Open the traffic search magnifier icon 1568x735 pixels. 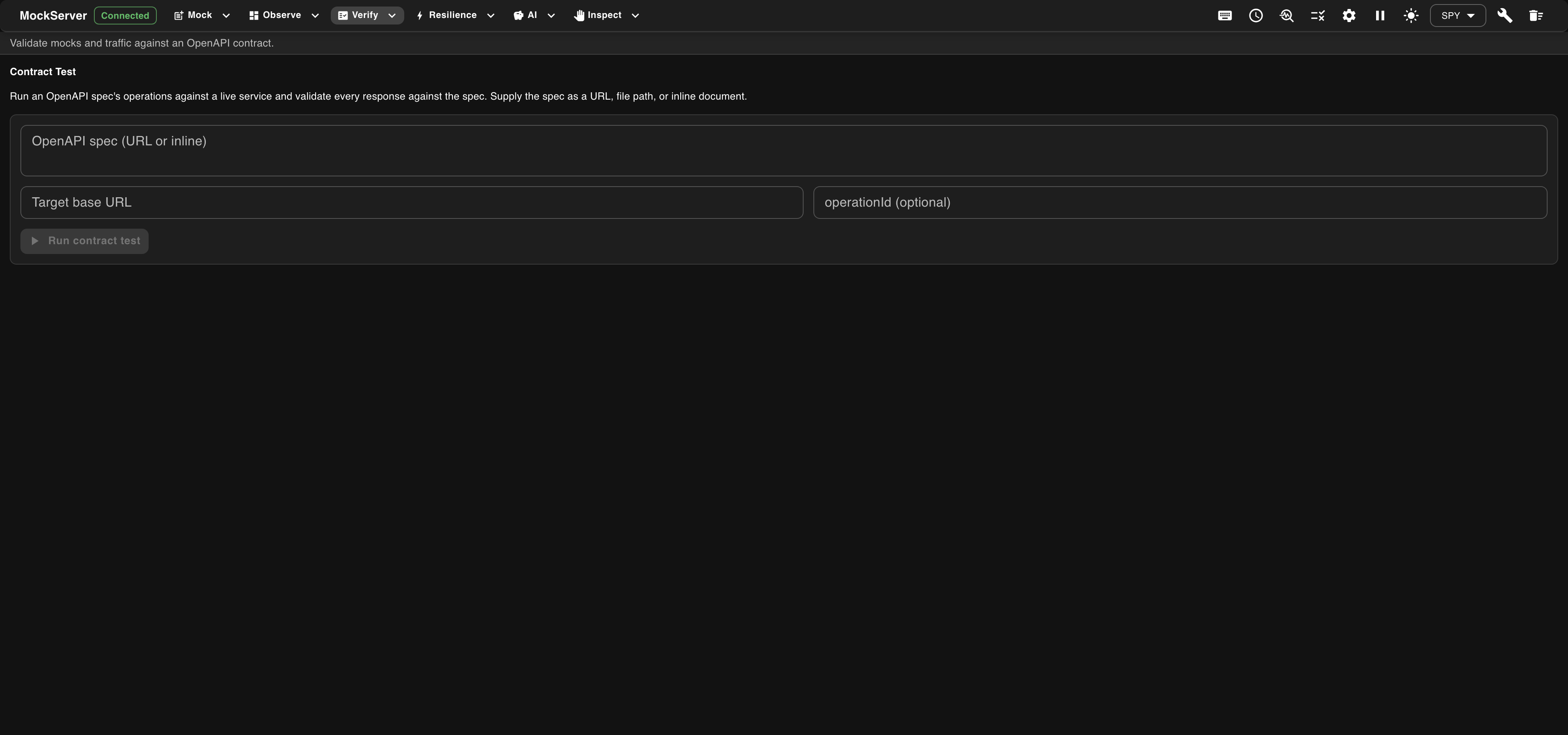click(1287, 16)
